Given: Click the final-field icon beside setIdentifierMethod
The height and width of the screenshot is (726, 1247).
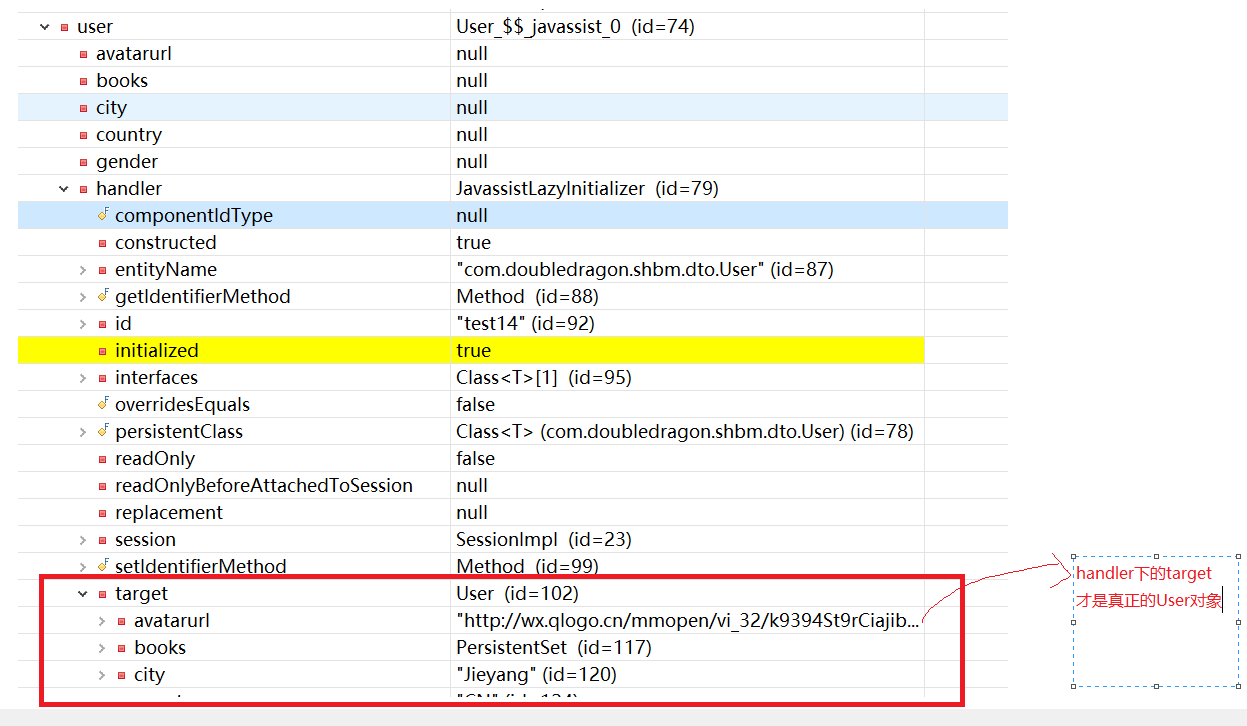Looking at the screenshot, I should [x=103, y=566].
